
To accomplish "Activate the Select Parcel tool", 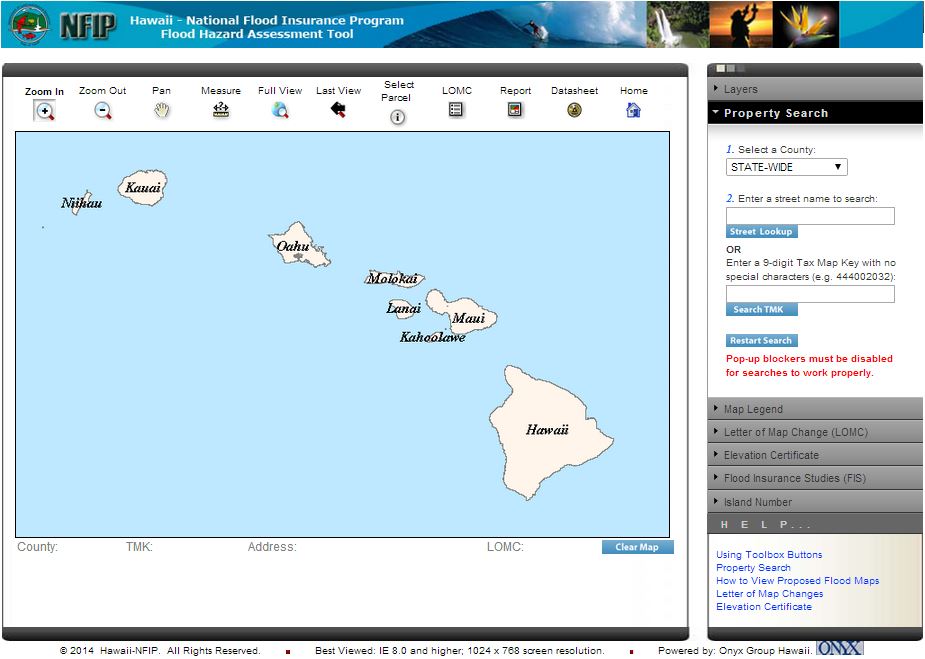I will [x=397, y=115].
